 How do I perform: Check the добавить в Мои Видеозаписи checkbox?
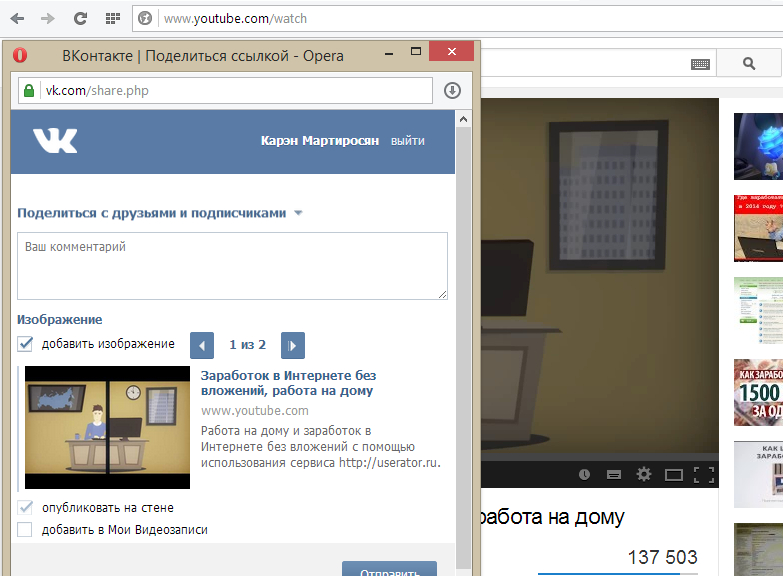[x=25, y=530]
